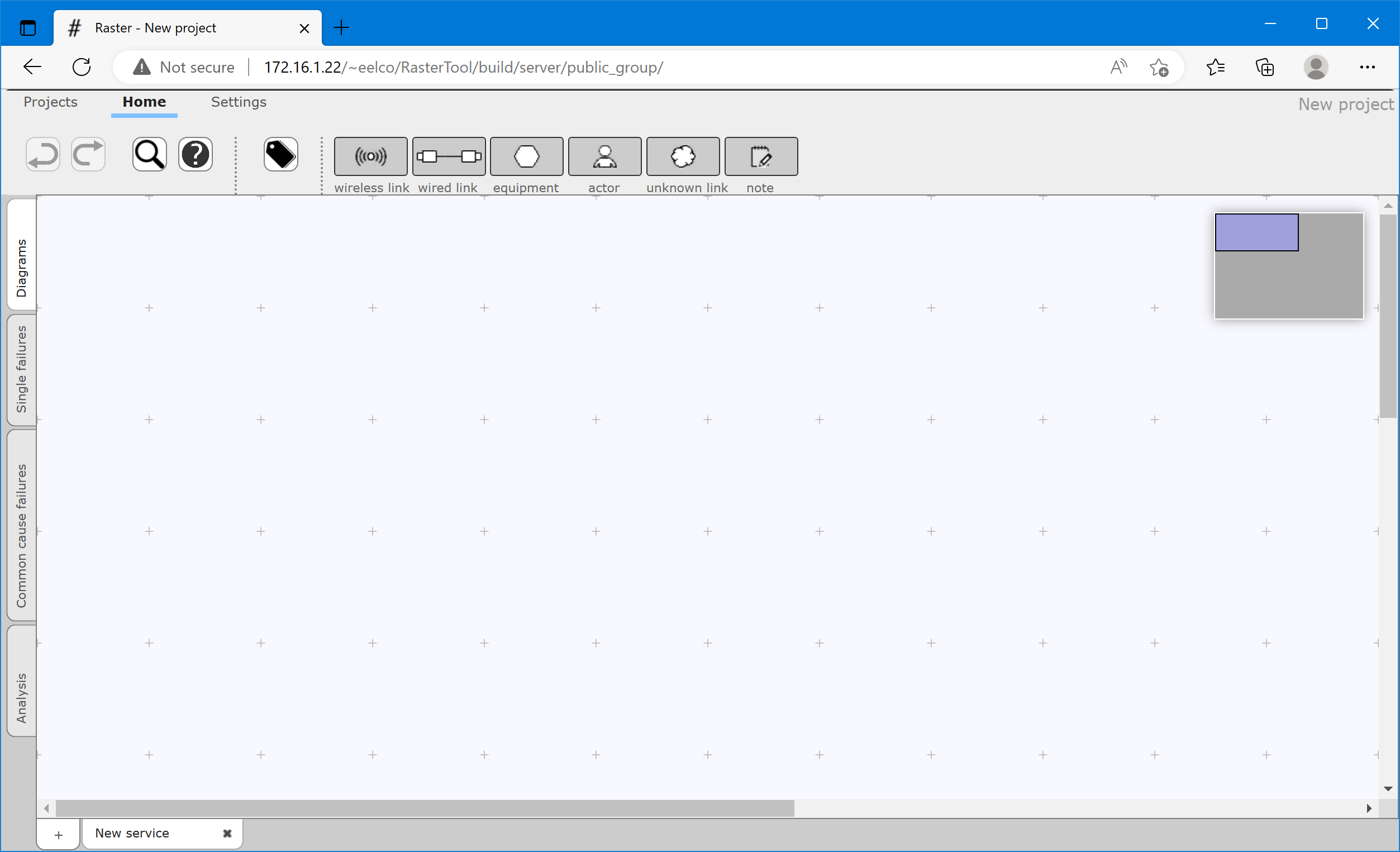Open the Favorites list icon
This screenshot has width=1400, height=852.
pos(1215,67)
